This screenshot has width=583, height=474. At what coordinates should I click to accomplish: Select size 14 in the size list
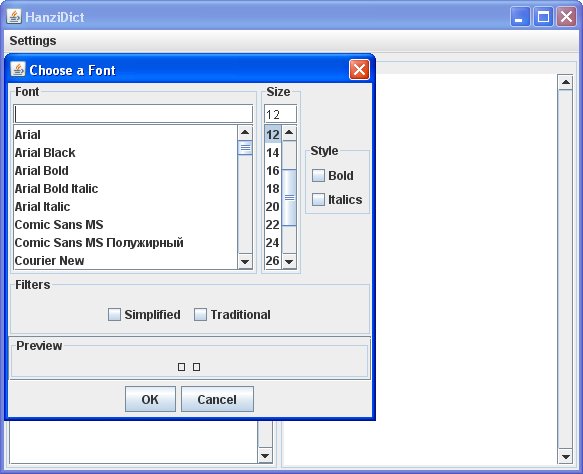(273, 152)
